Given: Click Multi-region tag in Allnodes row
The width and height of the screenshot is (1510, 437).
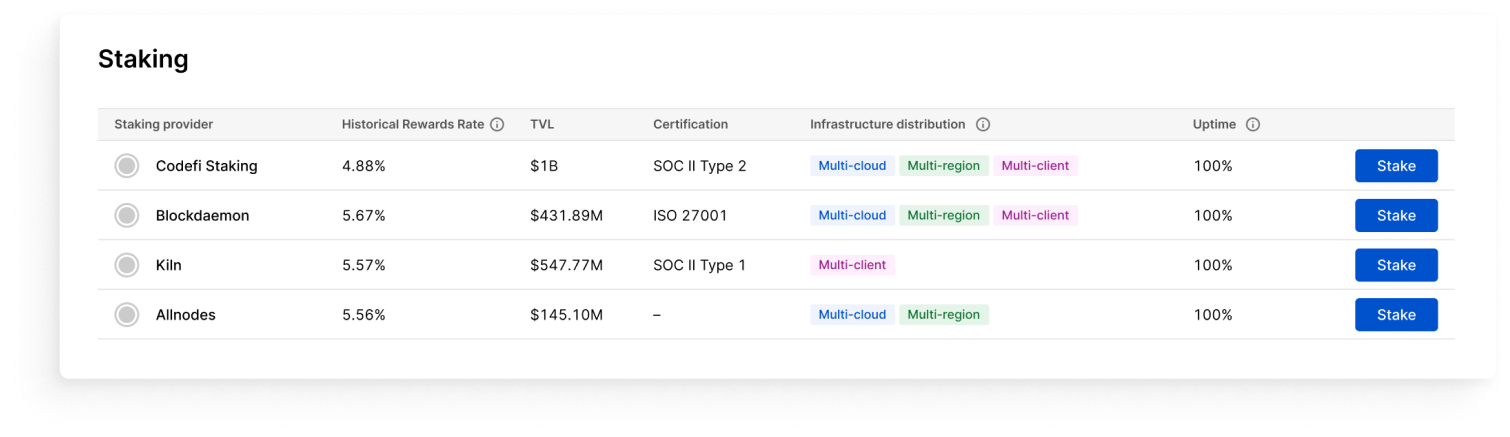Looking at the screenshot, I should (944, 315).
